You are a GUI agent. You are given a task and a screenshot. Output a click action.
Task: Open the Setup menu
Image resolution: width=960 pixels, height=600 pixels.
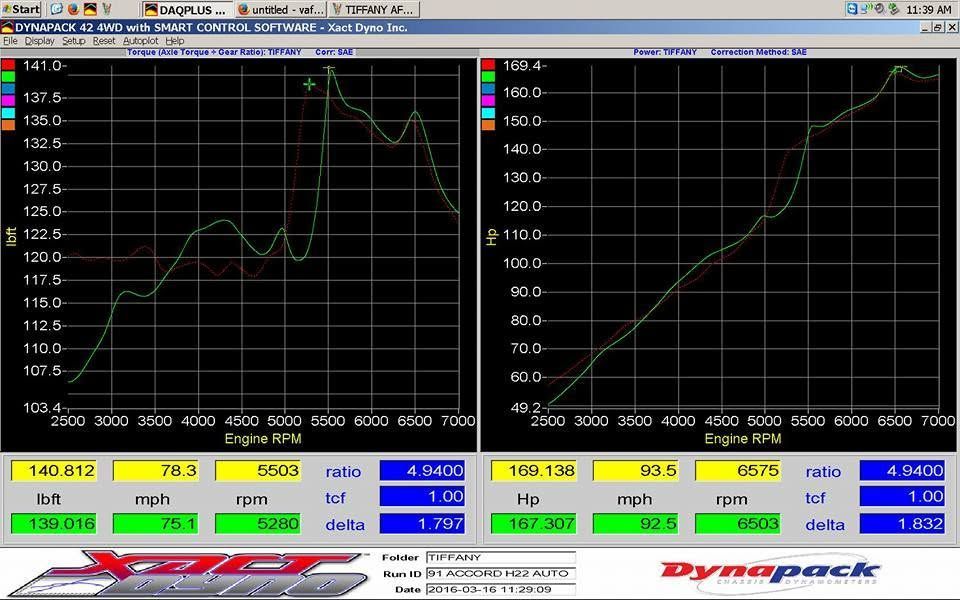coord(73,41)
